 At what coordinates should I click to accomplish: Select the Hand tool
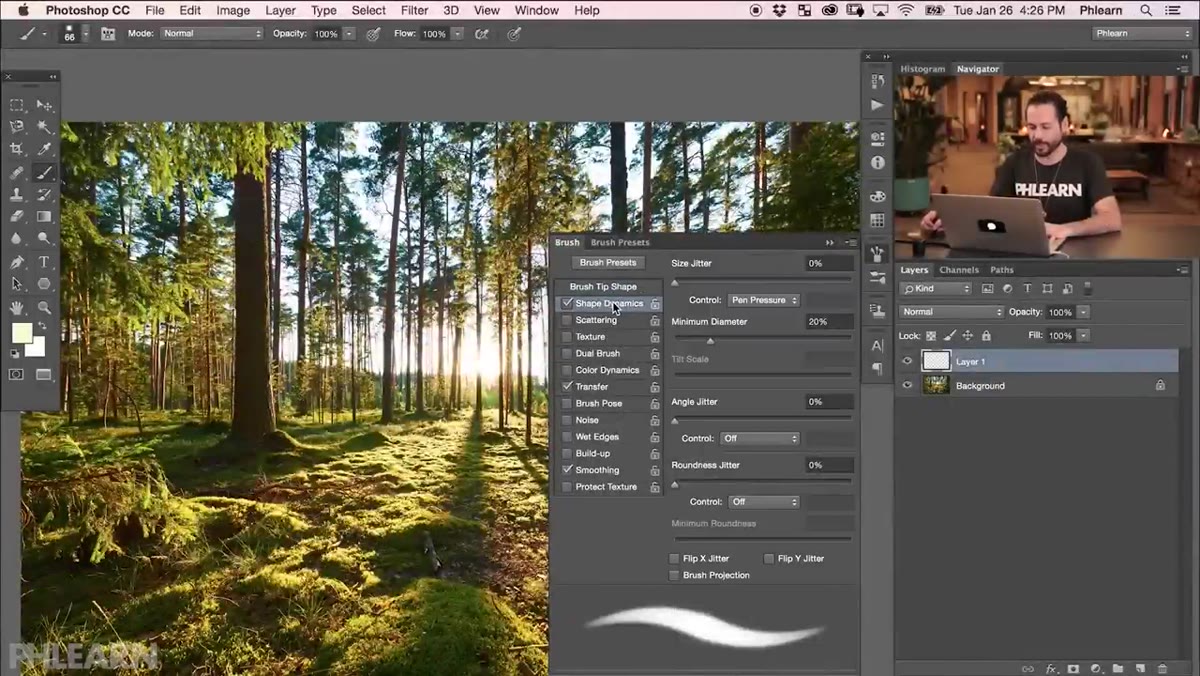[17, 308]
